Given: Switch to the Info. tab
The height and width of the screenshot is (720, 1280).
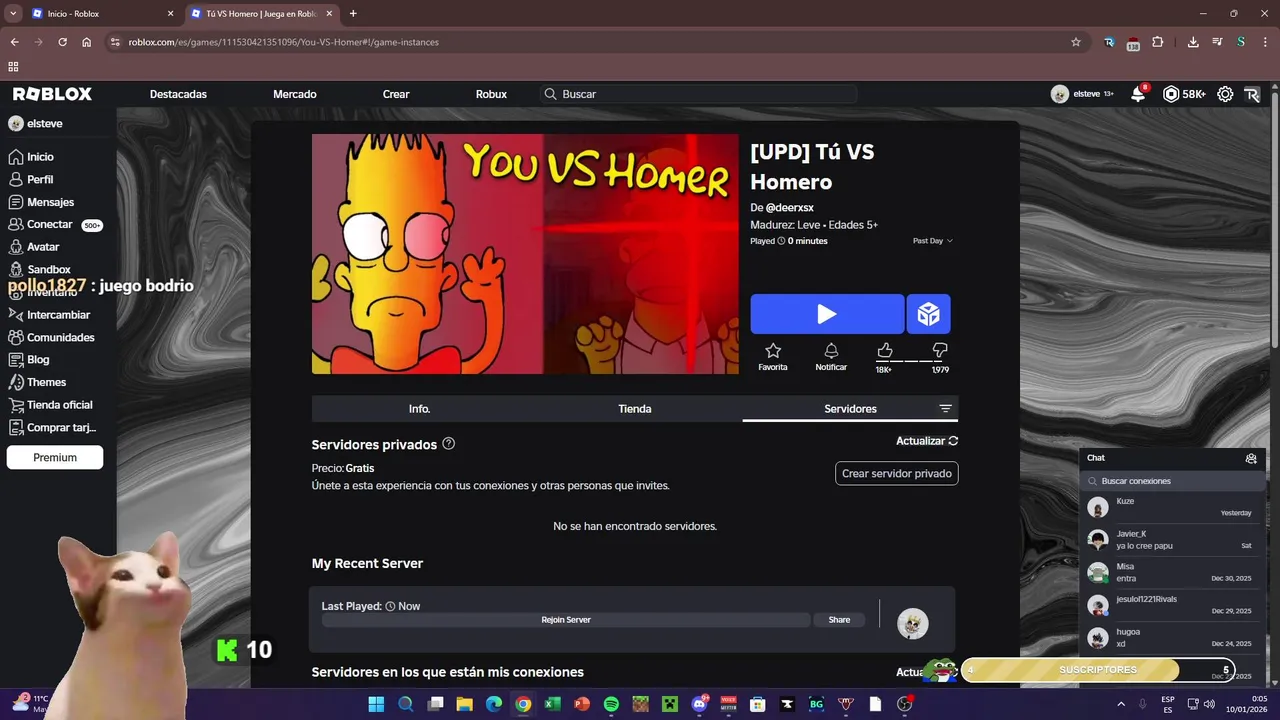Looking at the screenshot, I should click(x=419, y=409).
